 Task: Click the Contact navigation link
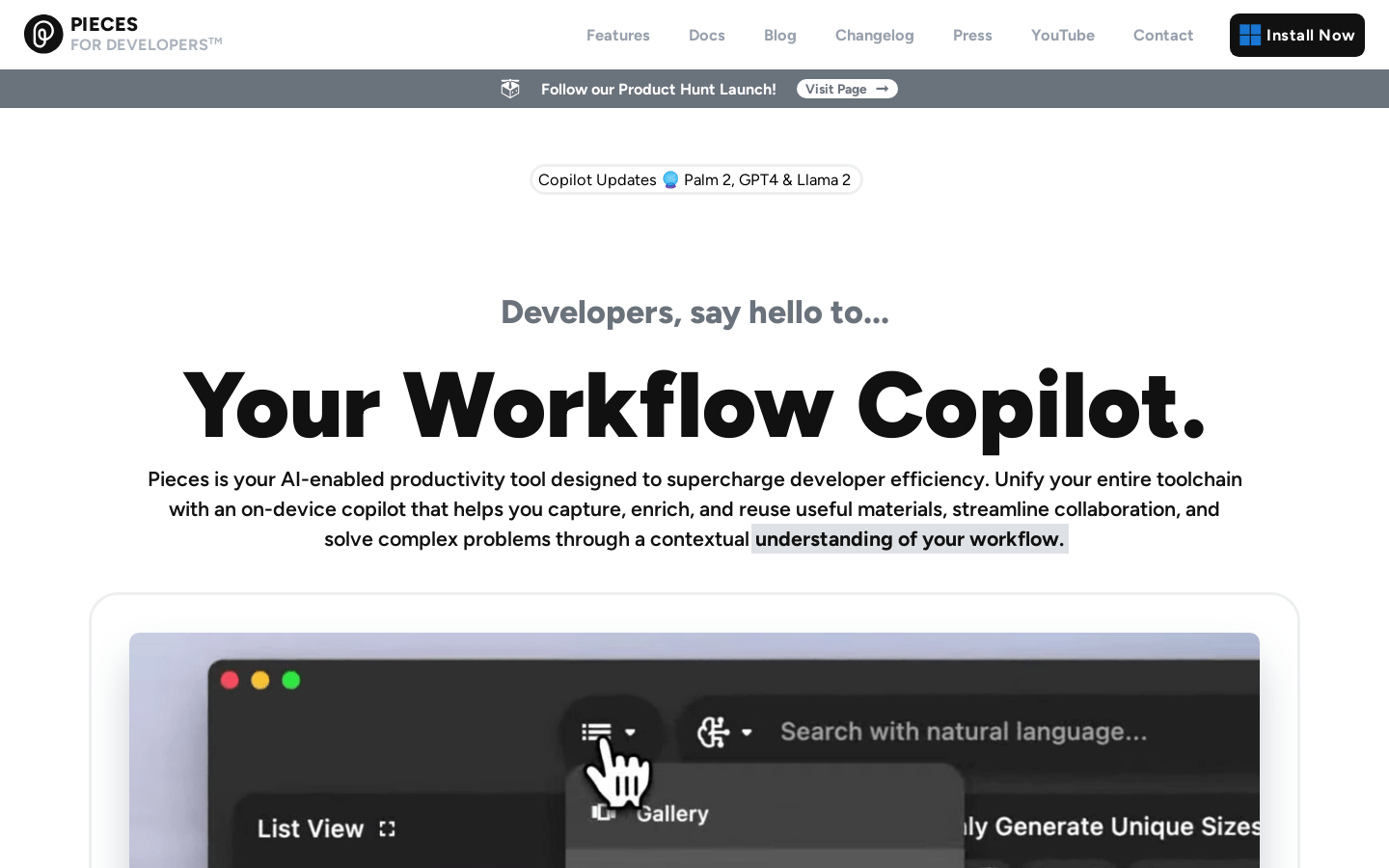pos(1162,35)
